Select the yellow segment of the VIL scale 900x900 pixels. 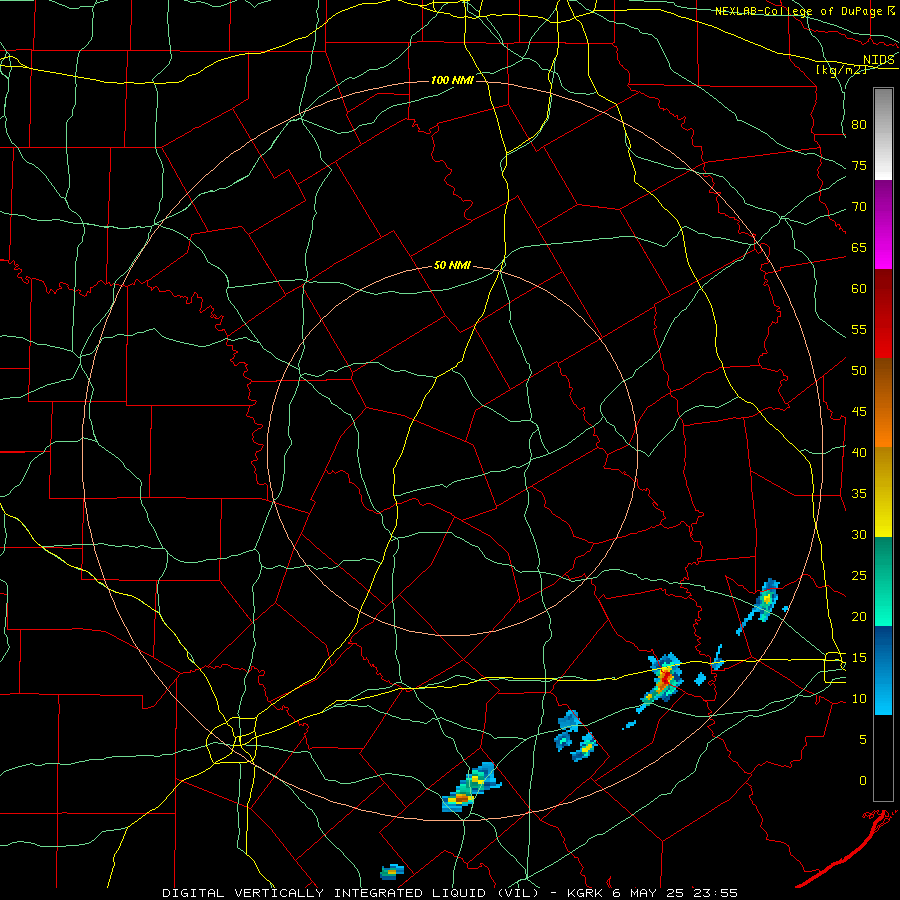(x=883, y=492)
